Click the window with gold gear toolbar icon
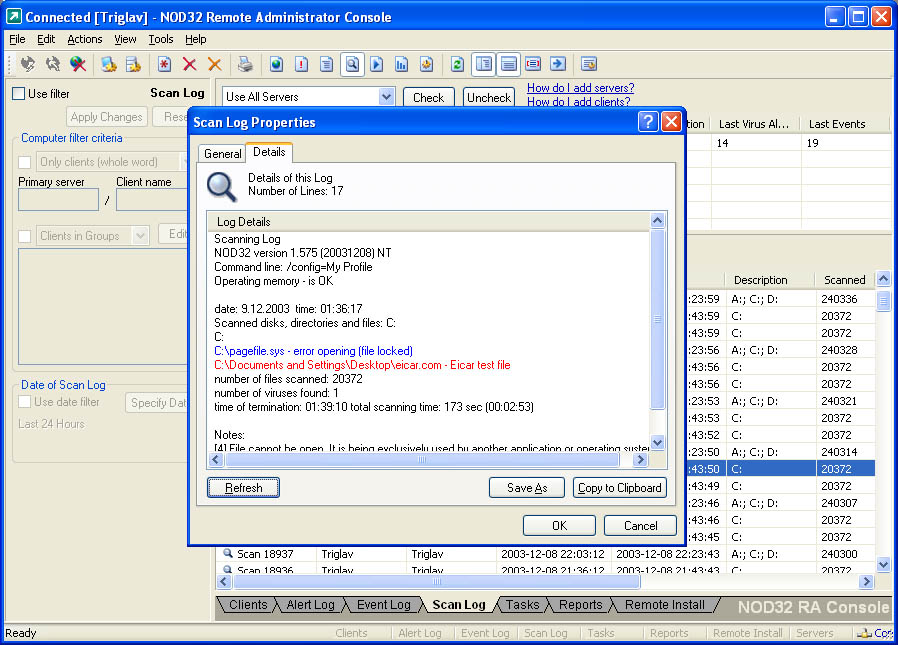The width and height of the screenshot is (898, 645). (589, 64)
